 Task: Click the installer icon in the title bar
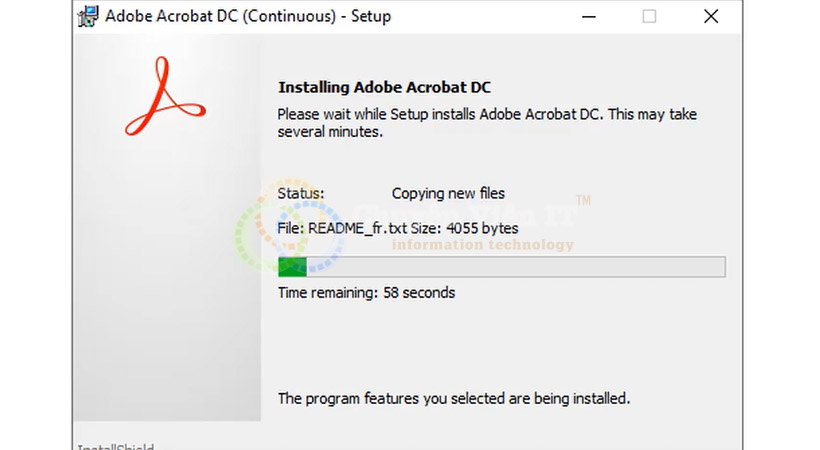88,16
